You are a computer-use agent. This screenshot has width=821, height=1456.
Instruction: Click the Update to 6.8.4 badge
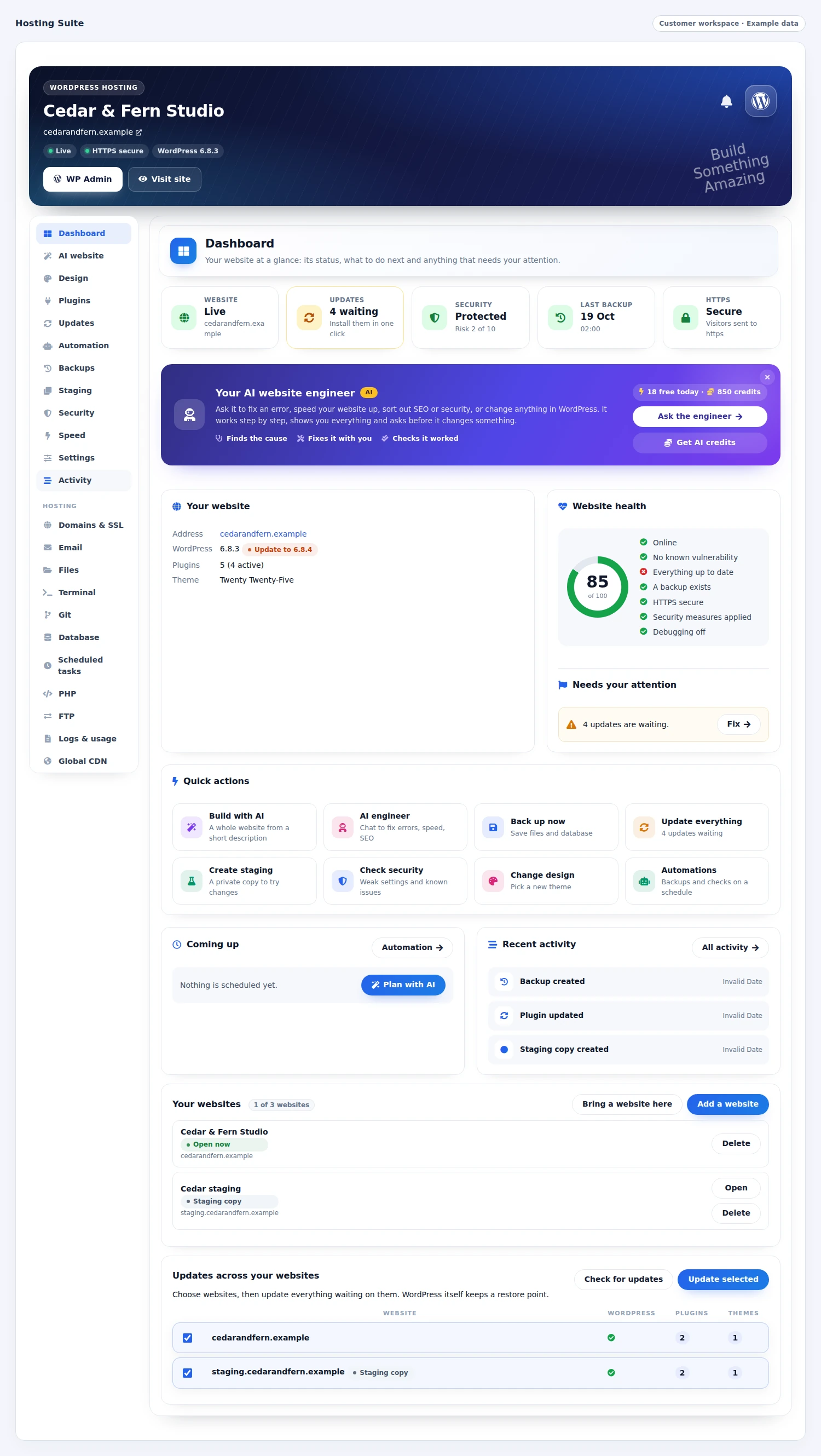pos(280,549)
